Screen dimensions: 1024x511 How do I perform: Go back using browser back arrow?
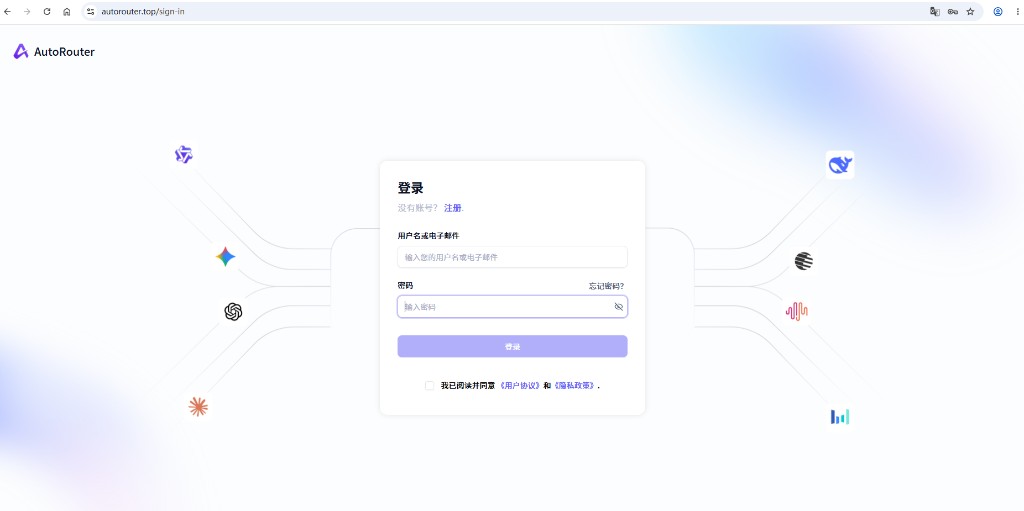(x=8, y=12)
